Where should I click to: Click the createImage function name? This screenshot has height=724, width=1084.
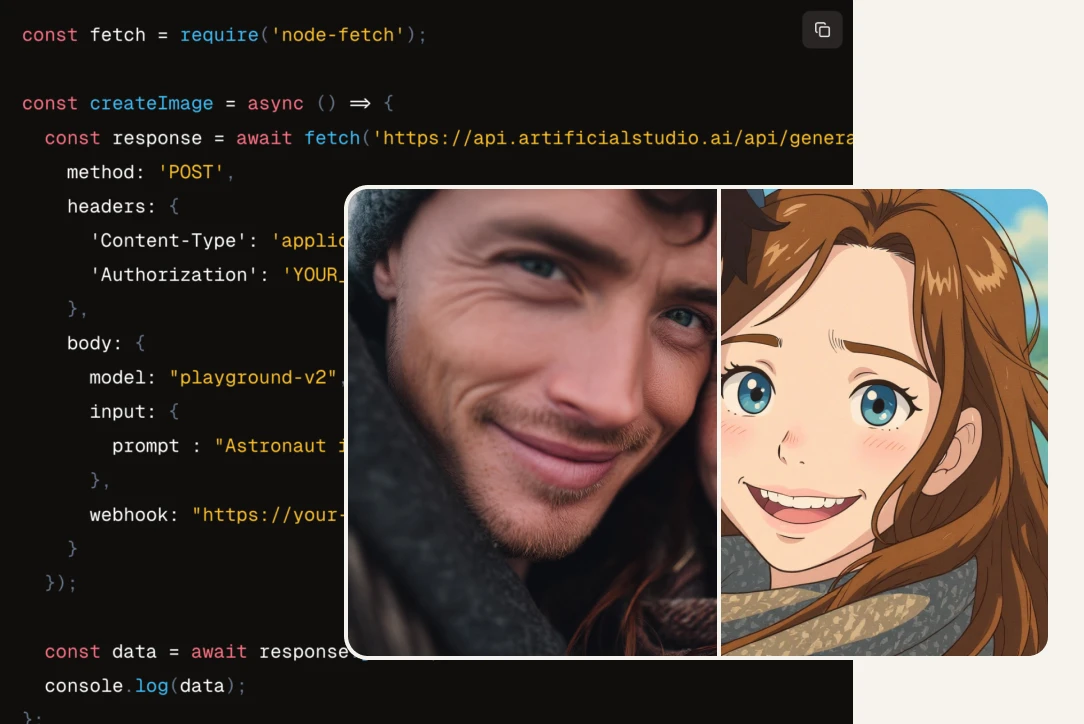[151, 104]
